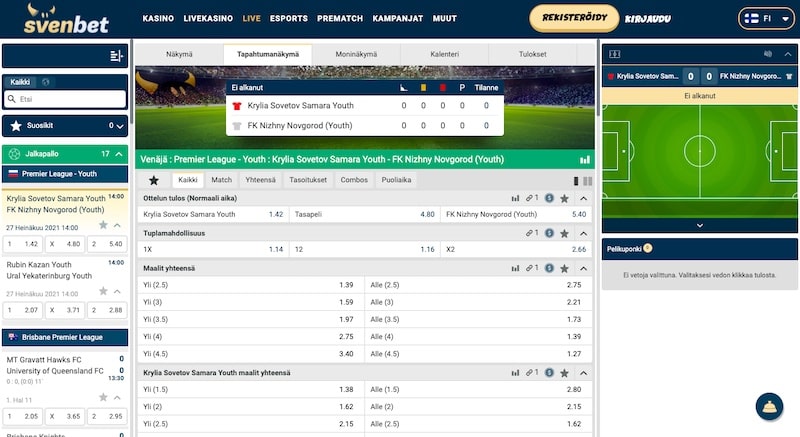This screenshot has height=437, width=800.
Task: Favorite the Maalit yhteensä market
Action: (x=564, y=268)
